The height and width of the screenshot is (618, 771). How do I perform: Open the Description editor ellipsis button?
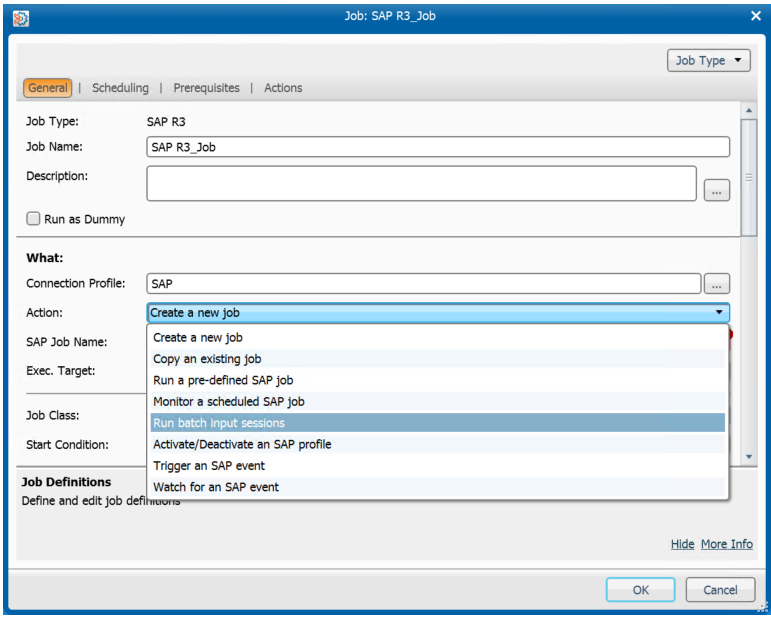pos(716,191)
